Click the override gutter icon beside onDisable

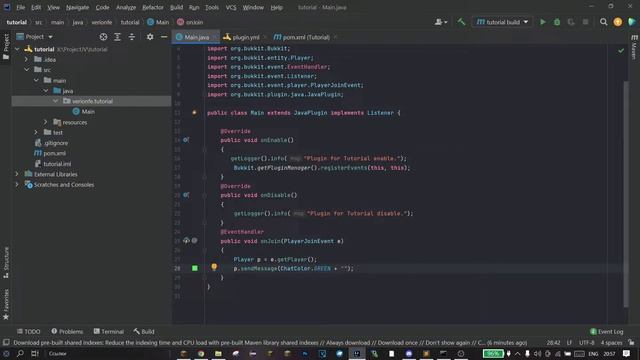pyautogui.click(x=186, y=195)
